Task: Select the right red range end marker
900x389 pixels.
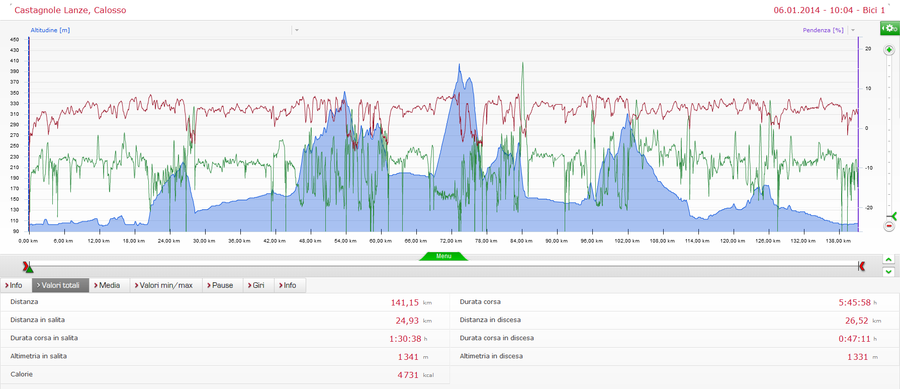Action: pos(861,265)
